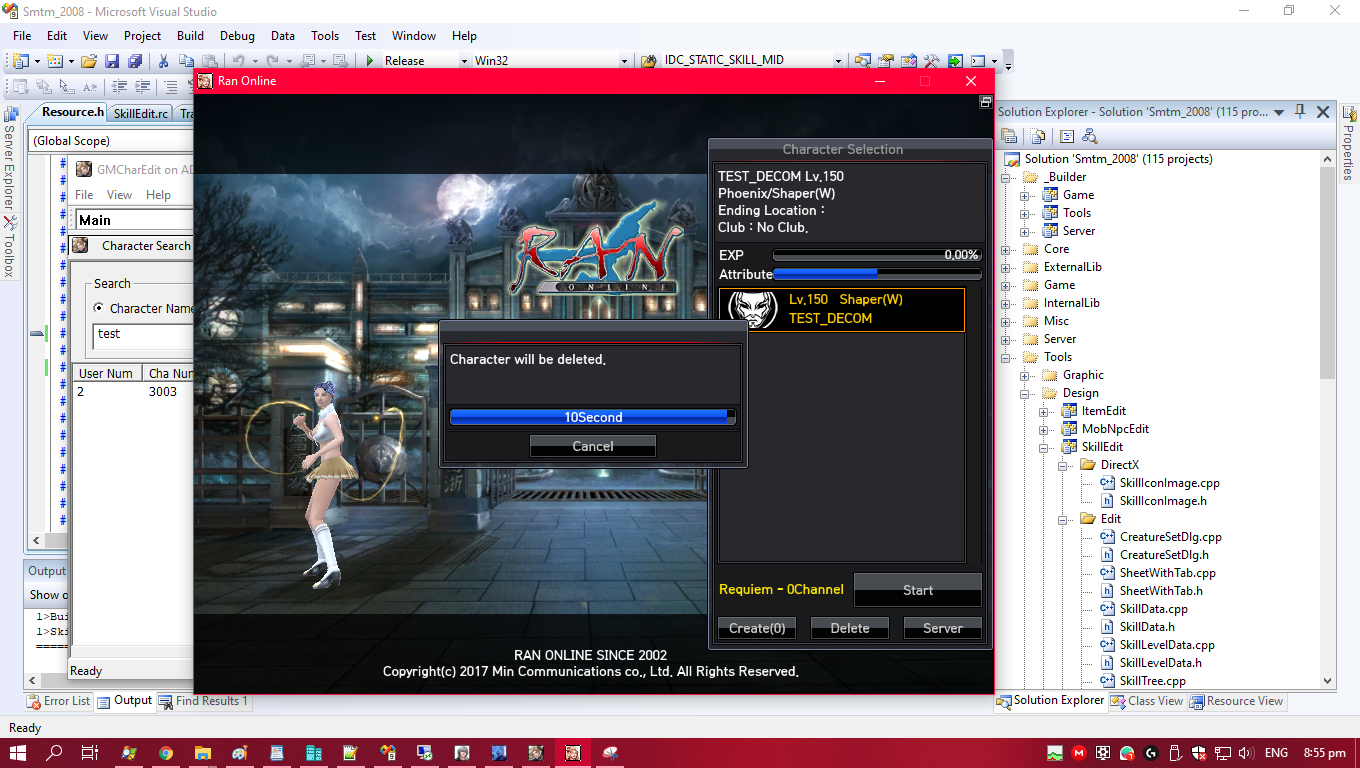Open the Release configuration dropdown
Screen dimensions: 1360x768
(x=464, y=61)
